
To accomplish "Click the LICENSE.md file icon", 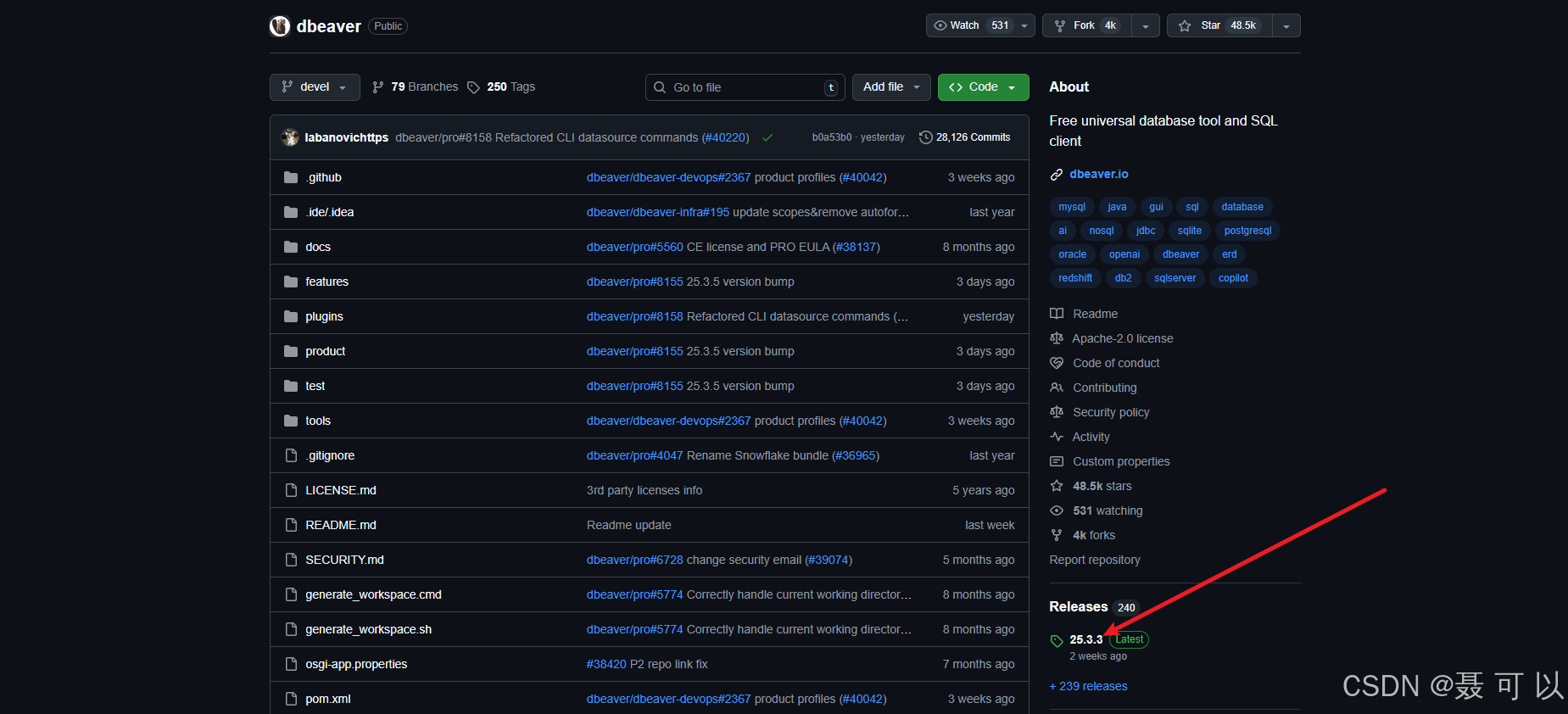I will coord(291,490).
